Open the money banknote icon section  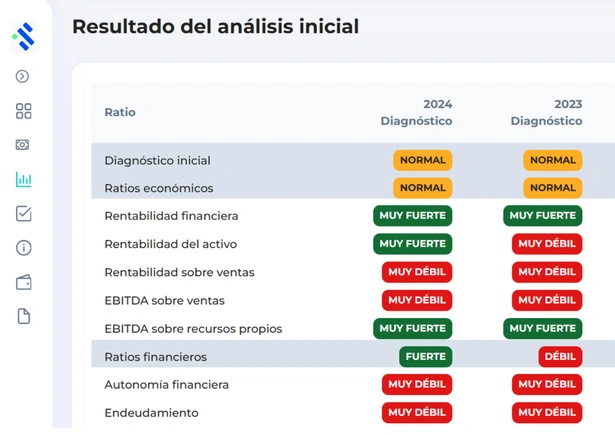coord(23,145)
